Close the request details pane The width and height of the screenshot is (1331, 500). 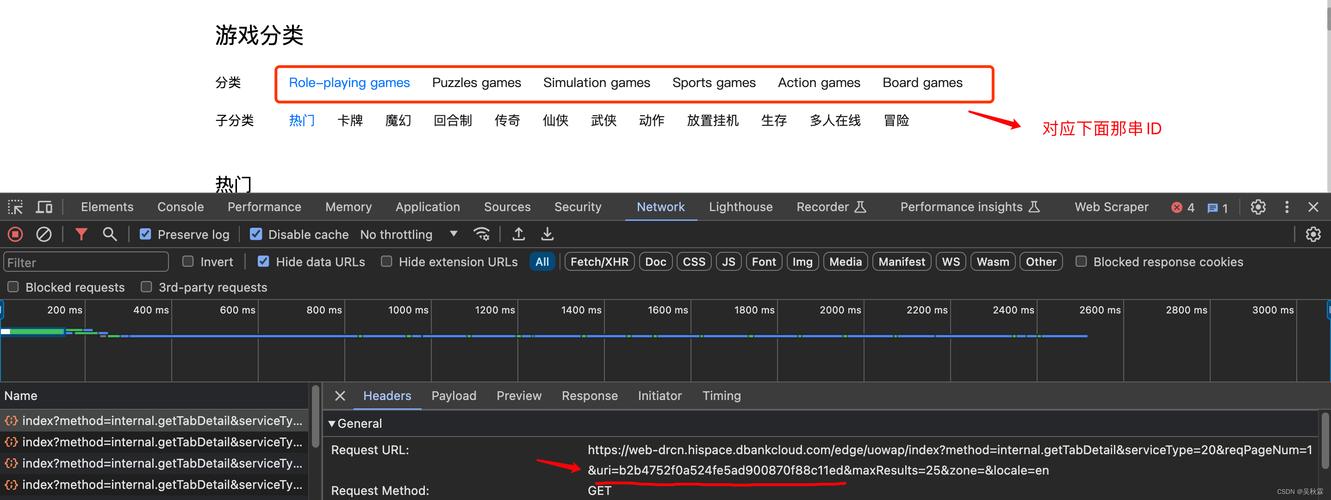click(x=340, y=396)
